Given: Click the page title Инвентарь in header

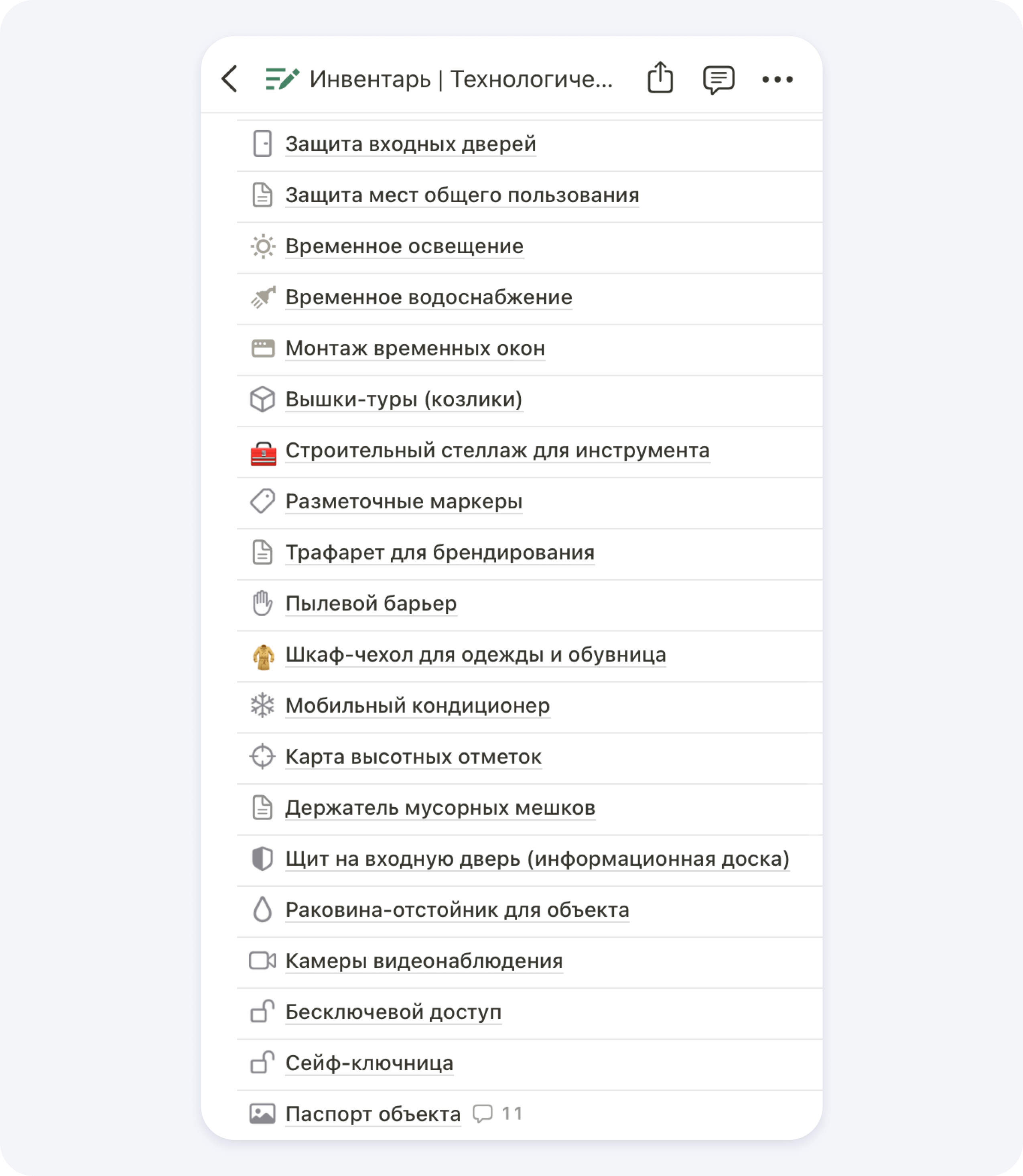Looking at the screenshot, I should point(461,79).
